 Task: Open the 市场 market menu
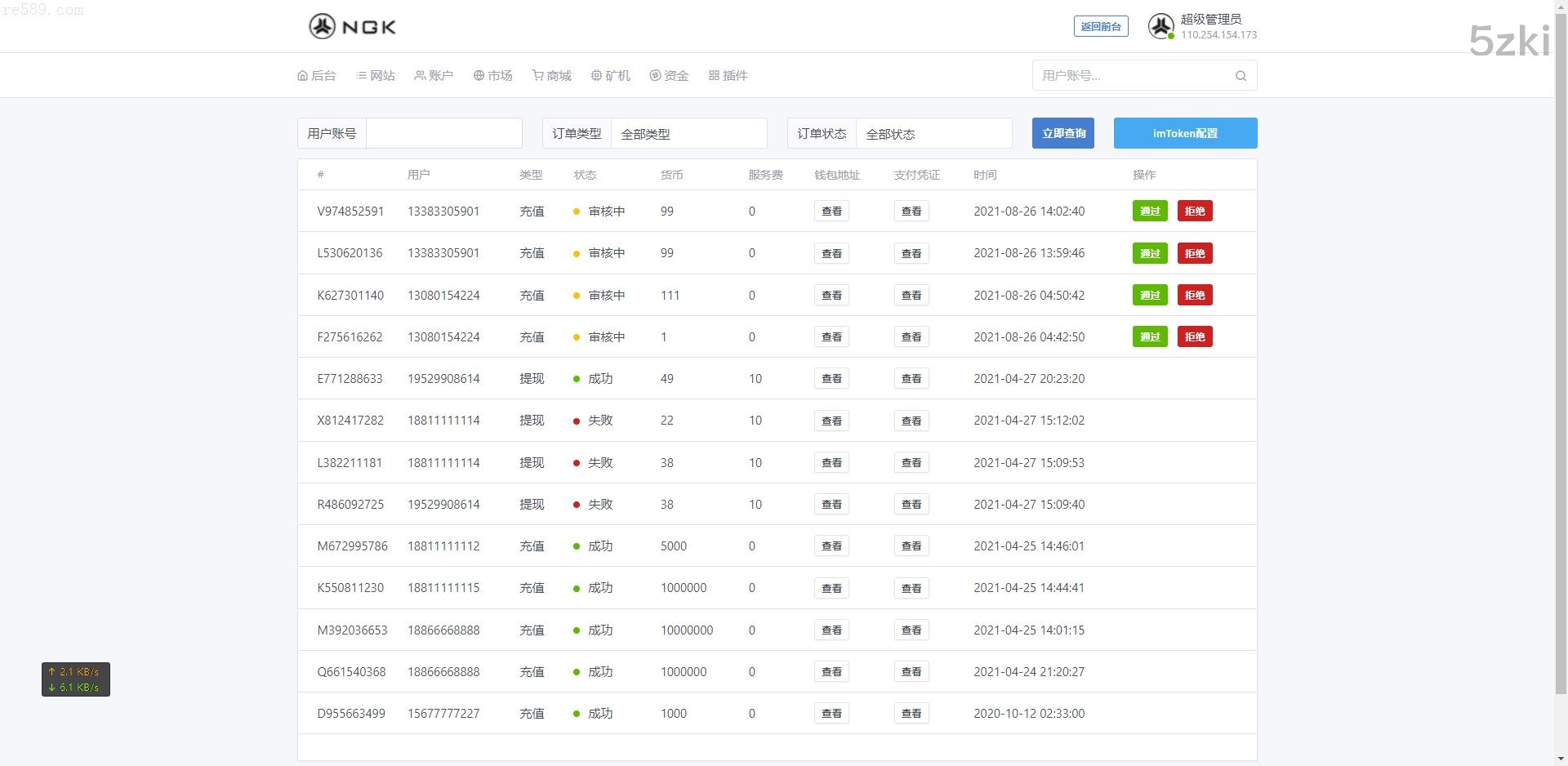[x=493, y=76]
